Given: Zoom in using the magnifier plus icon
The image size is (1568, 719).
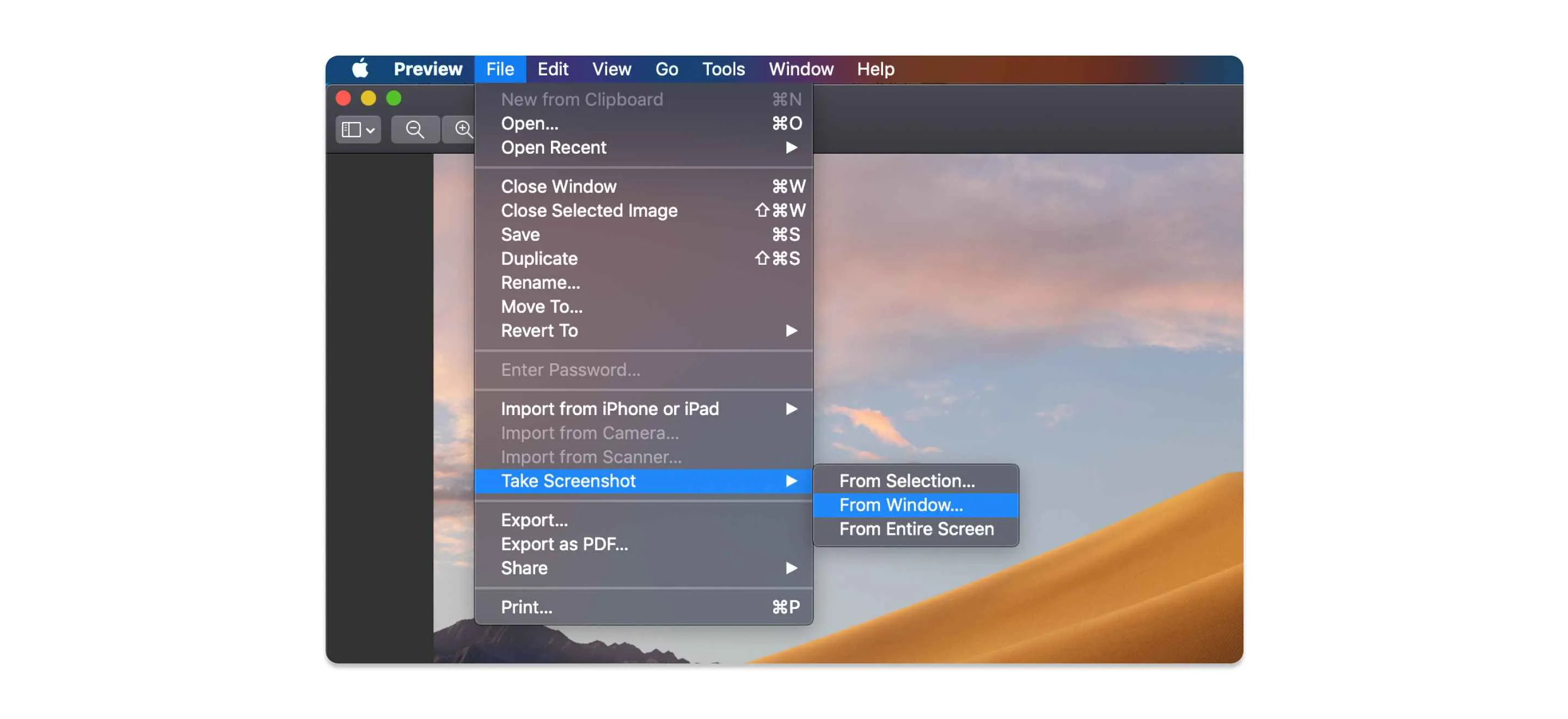Looking at the screenshot, I should pyautogui.click(x=463, y=129).
